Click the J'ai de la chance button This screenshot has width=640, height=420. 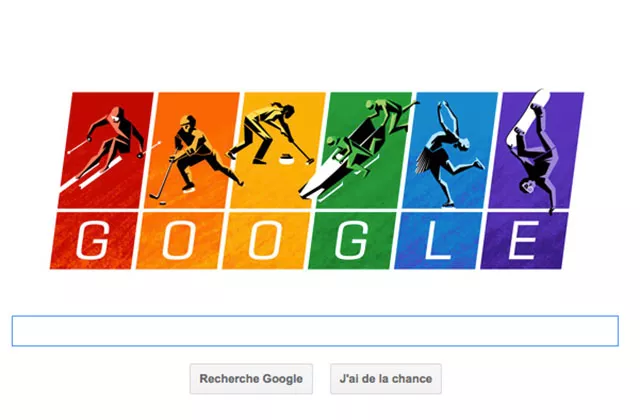(386, 379)
